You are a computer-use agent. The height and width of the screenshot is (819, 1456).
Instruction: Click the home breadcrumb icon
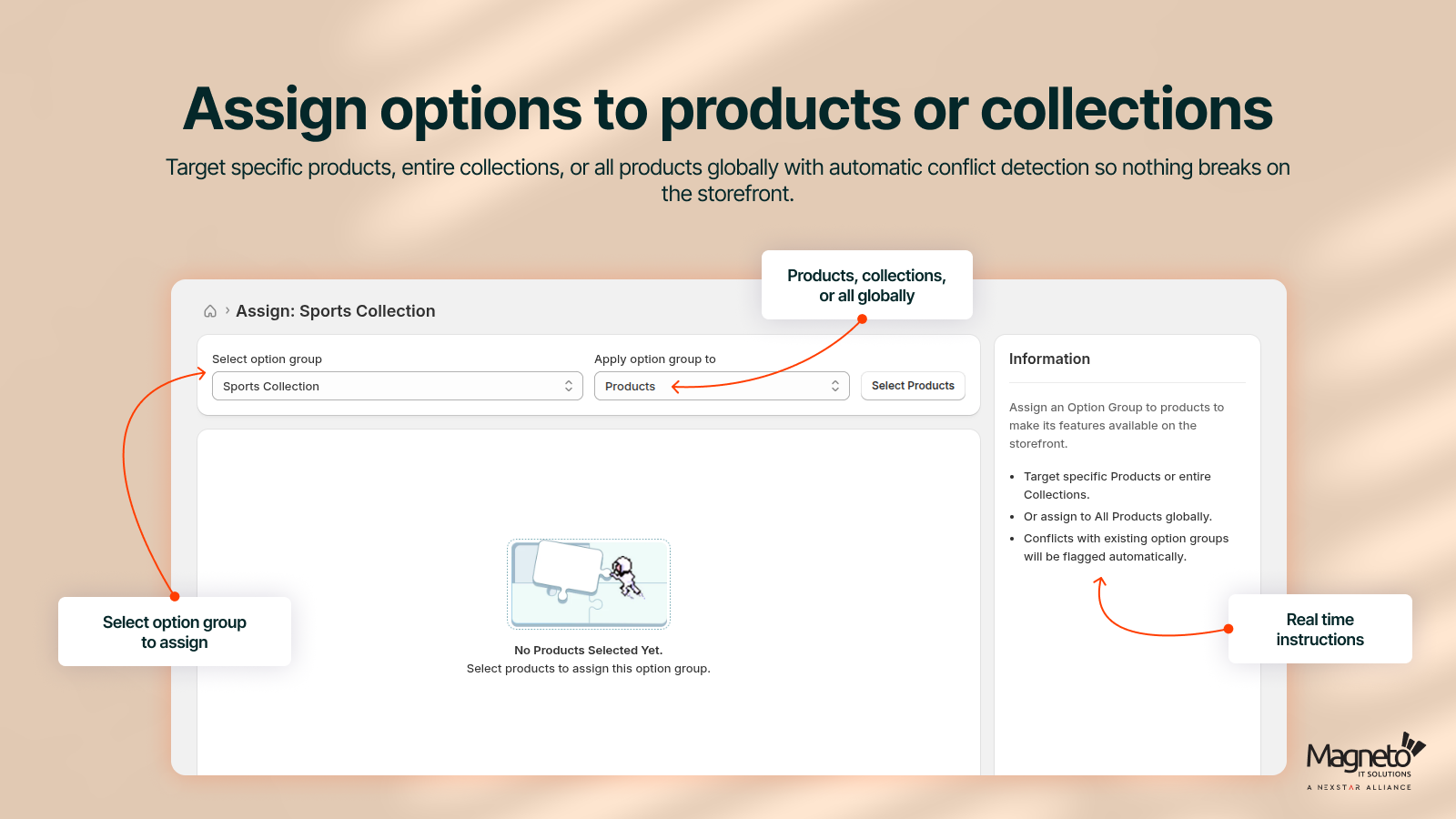(210, 311)
